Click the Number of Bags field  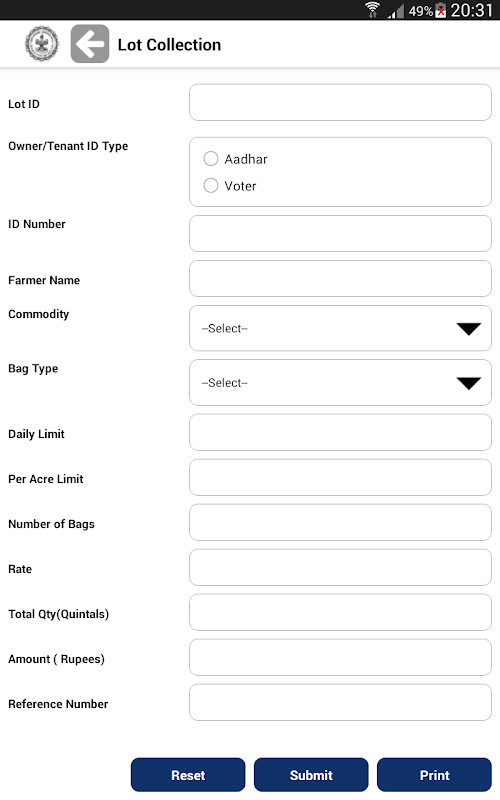point(340,522)
